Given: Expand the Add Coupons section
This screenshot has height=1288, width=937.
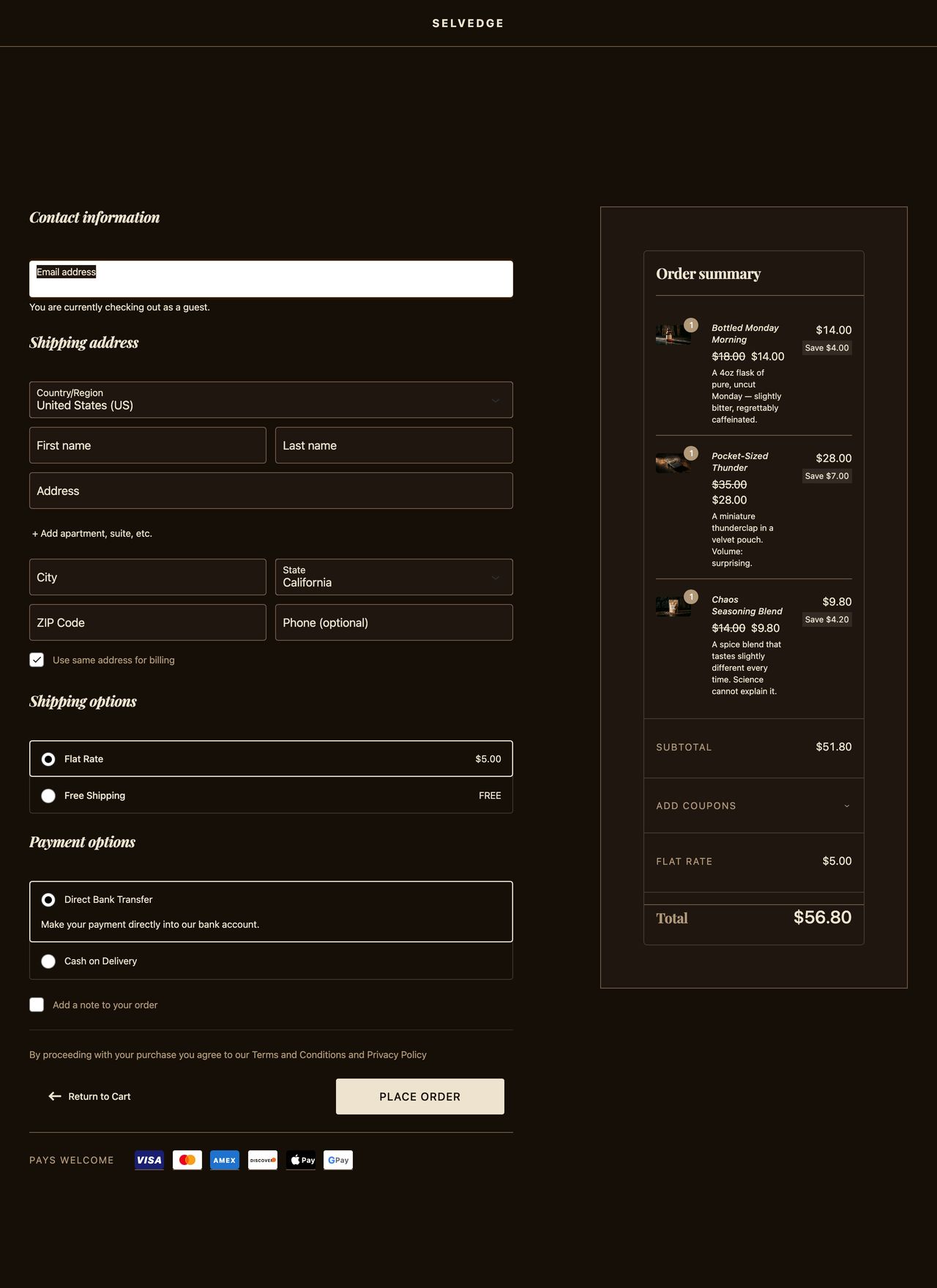Looking at the screenshot, I should coord(753,805).
